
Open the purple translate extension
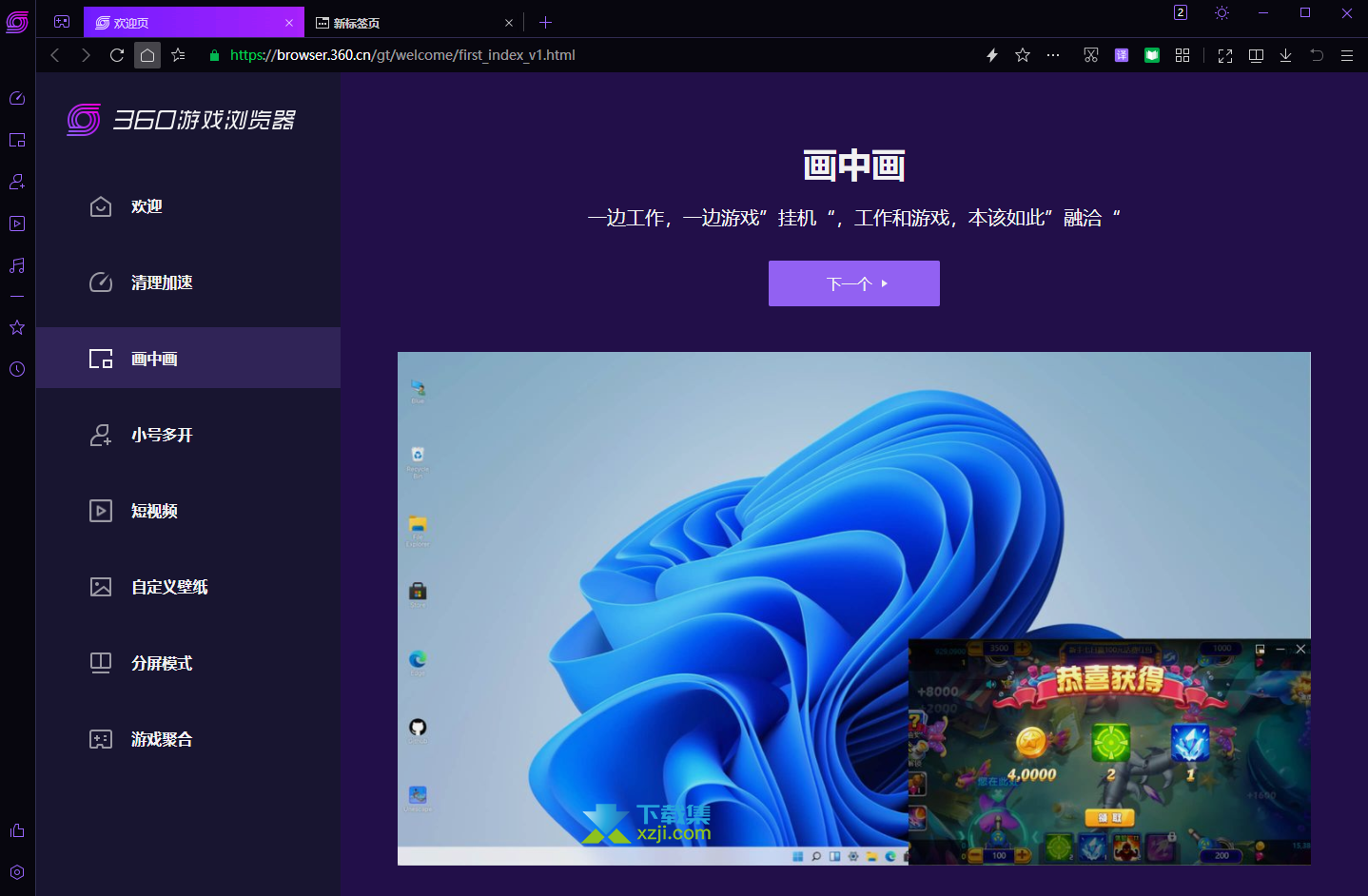[1122, 55]
